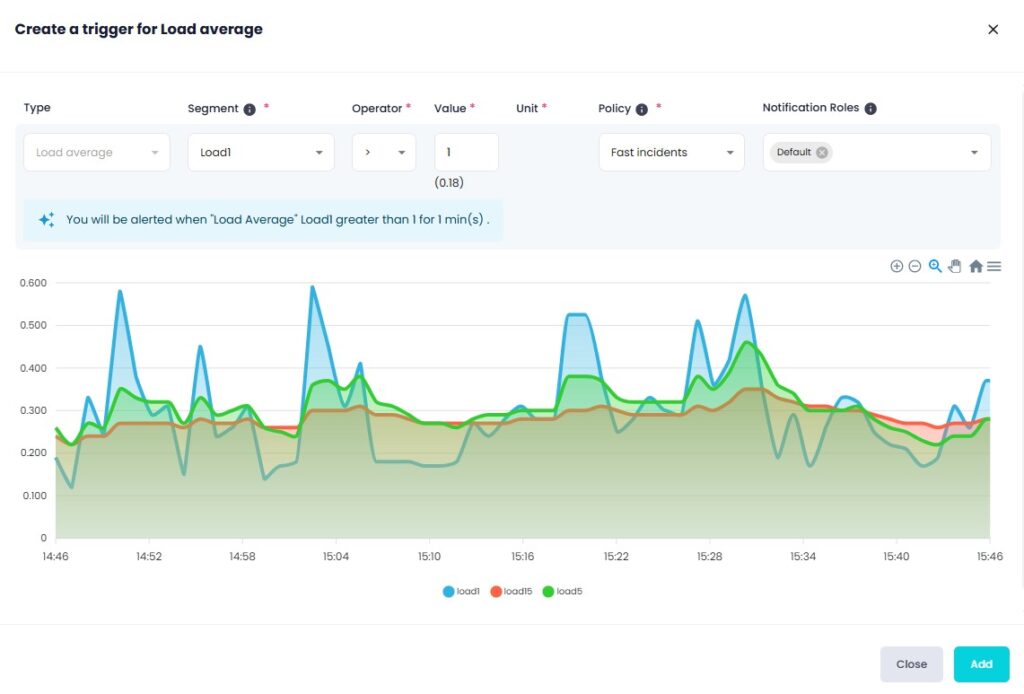Click info icon next to Segment
Viewport: 1024px width, 694px height.
(250, 109)
